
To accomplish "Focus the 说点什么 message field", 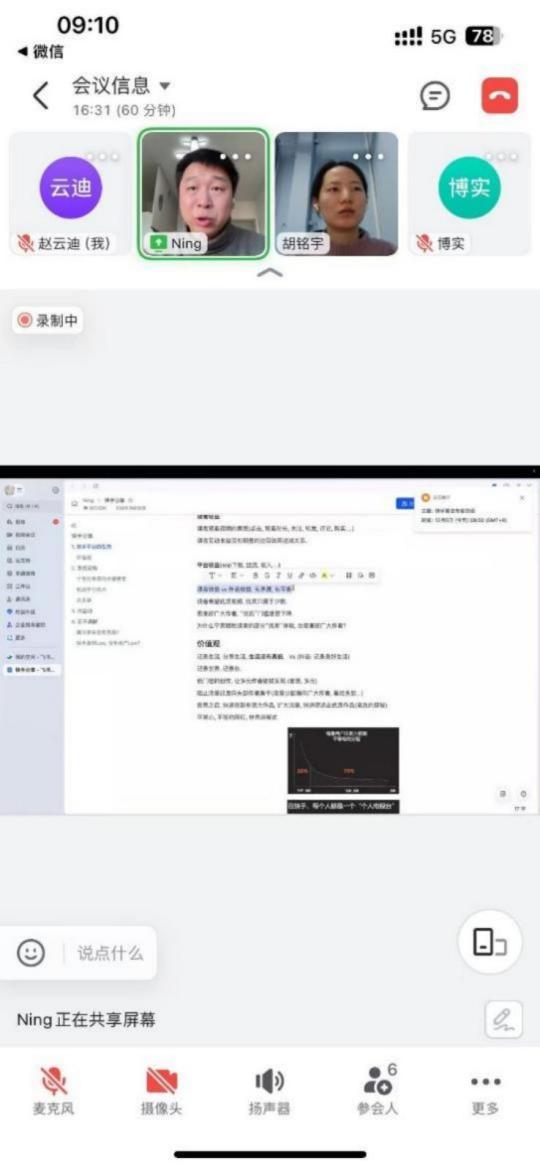I will [x=110, y=953].
